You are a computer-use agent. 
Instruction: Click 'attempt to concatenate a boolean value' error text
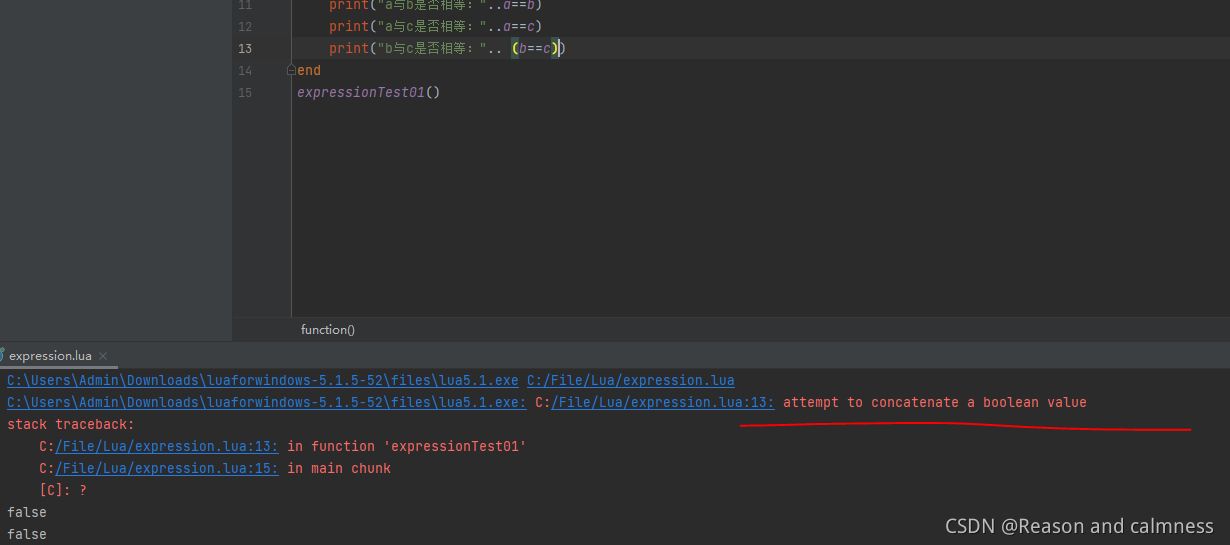pos(935,402)
